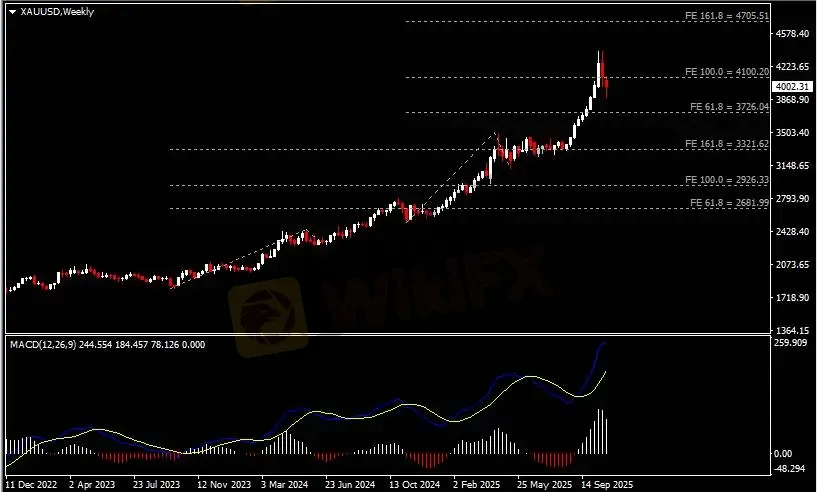Click the 23 Jun 2024 date label
817x492 pixels.
pos(350,484)
